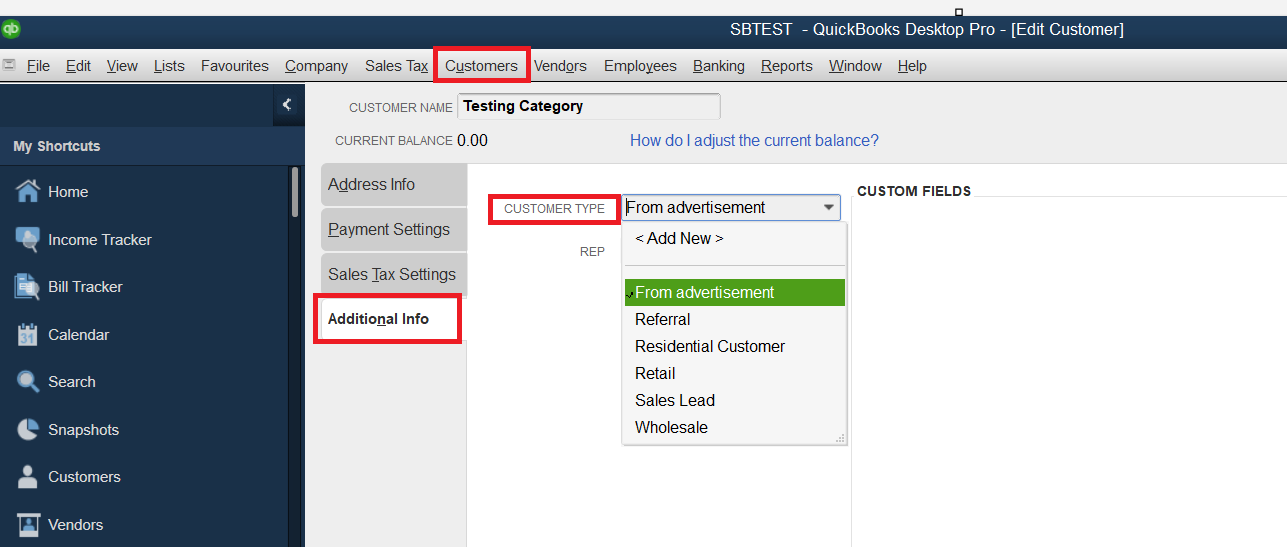Select 'Retail' customer type
The height and width of the screenshot is (547, 1287).
point(734,374)
